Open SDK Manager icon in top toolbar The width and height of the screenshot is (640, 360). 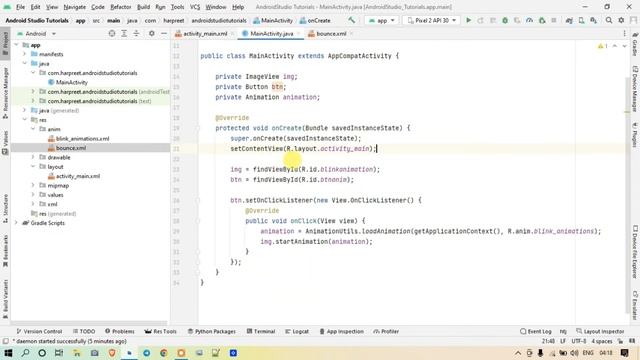pyautogui.click(x=593, y=20)
